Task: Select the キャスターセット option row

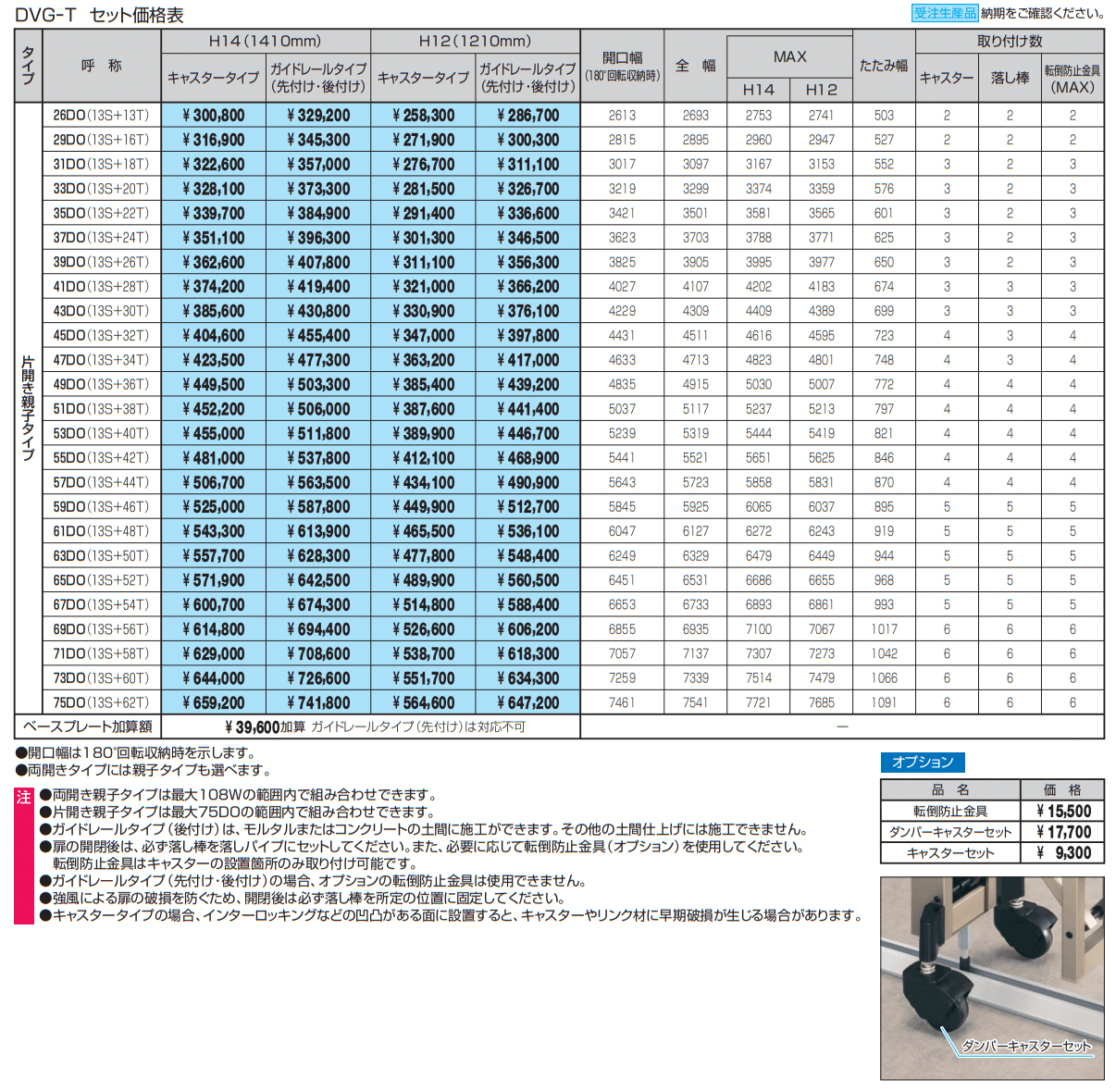Action: pyautogui.click(x=949, y=853)
